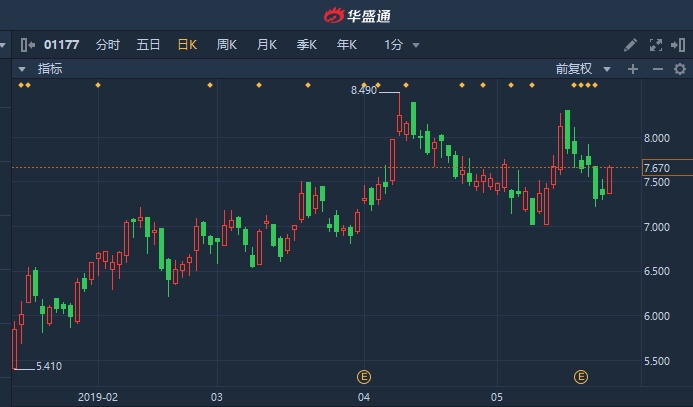Zoom out the chart with minus icon

(x=658, y=69)
